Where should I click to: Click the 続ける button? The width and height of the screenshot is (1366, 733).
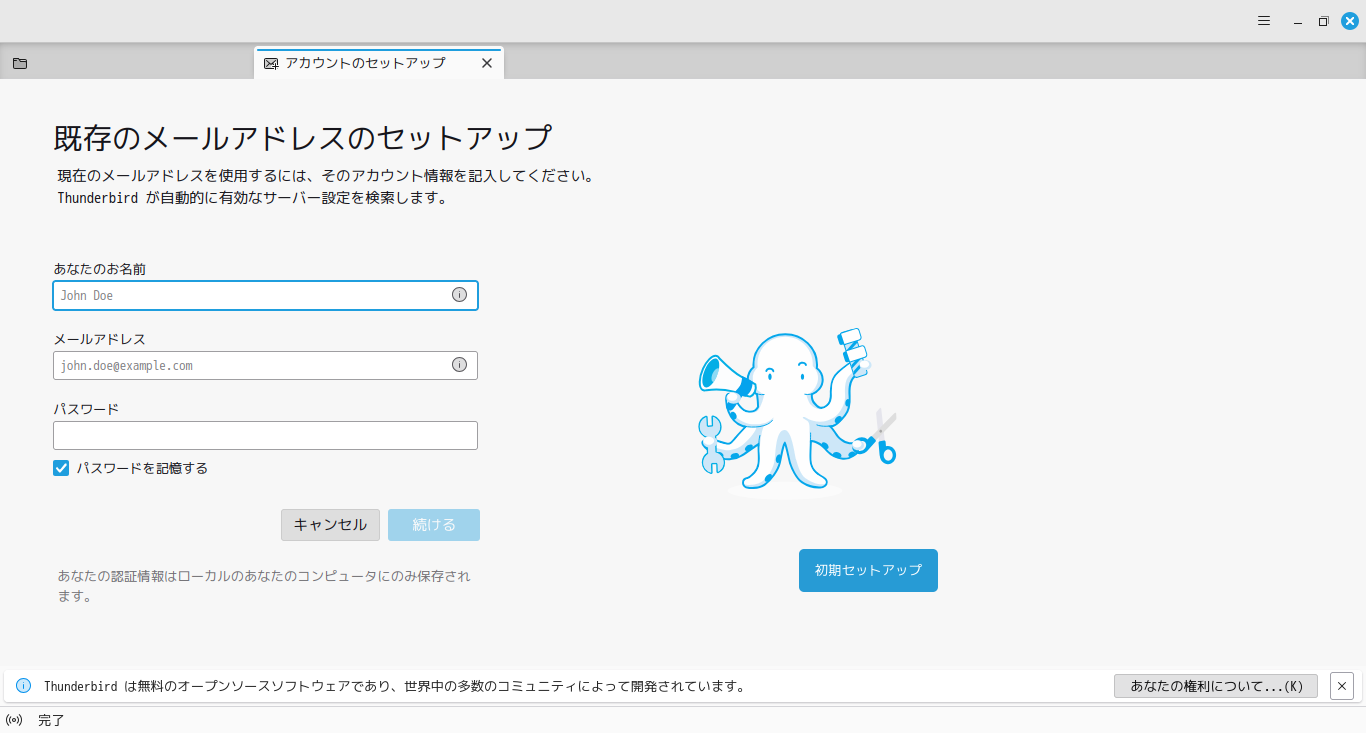coord(433,524)
